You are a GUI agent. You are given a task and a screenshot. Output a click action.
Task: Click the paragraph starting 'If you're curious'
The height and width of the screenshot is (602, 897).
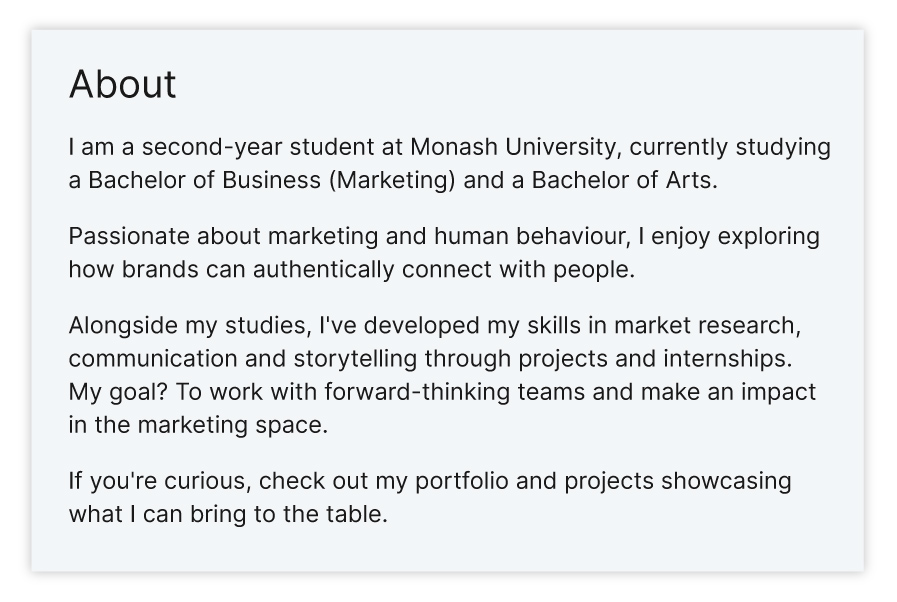430,497
